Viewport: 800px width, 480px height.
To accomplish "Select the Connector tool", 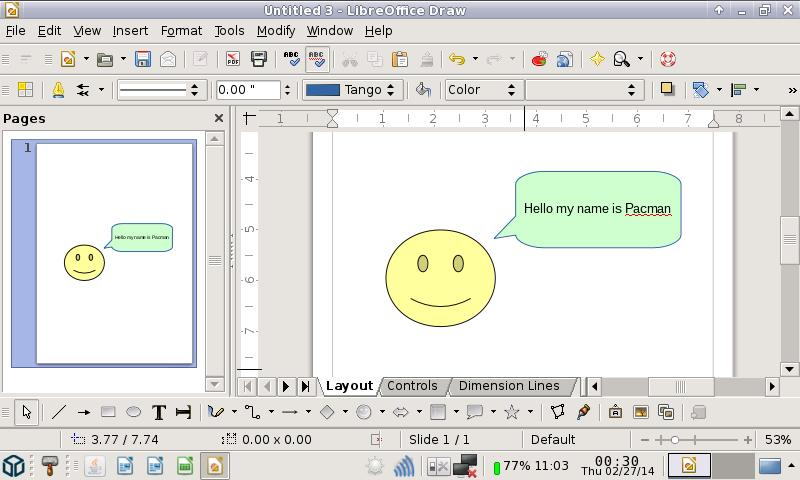I will (x=253, y=412).
